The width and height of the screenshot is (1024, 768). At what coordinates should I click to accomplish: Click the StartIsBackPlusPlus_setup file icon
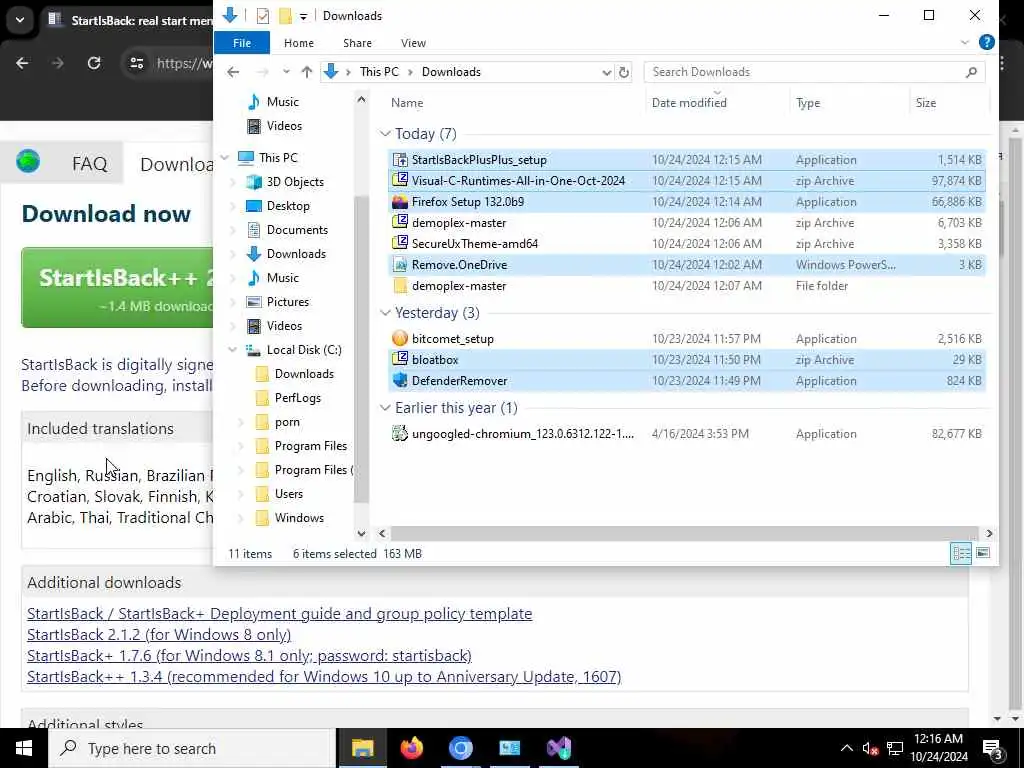point(400,160)
